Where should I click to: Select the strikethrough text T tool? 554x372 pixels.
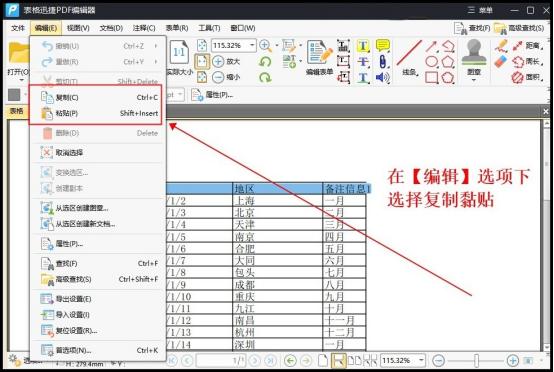[363, 62]
